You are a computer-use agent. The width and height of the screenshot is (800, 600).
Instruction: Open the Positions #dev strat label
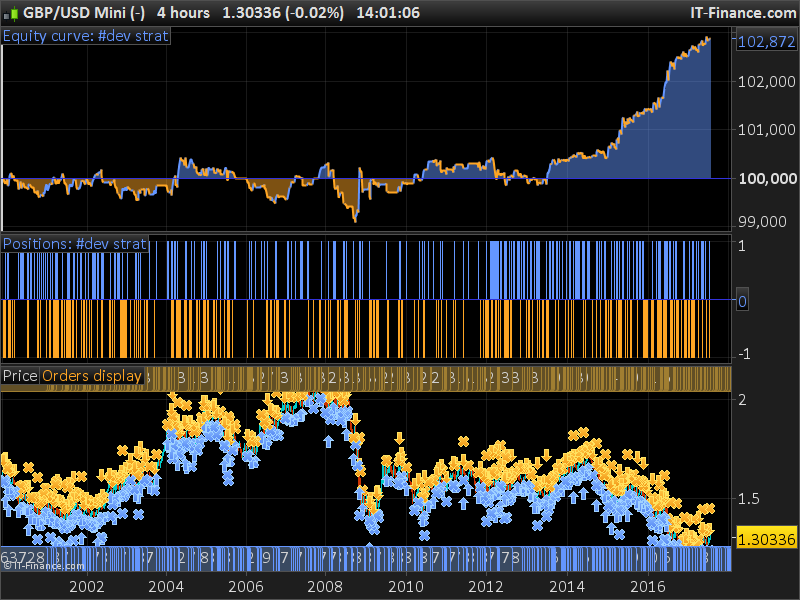point(75,244)
